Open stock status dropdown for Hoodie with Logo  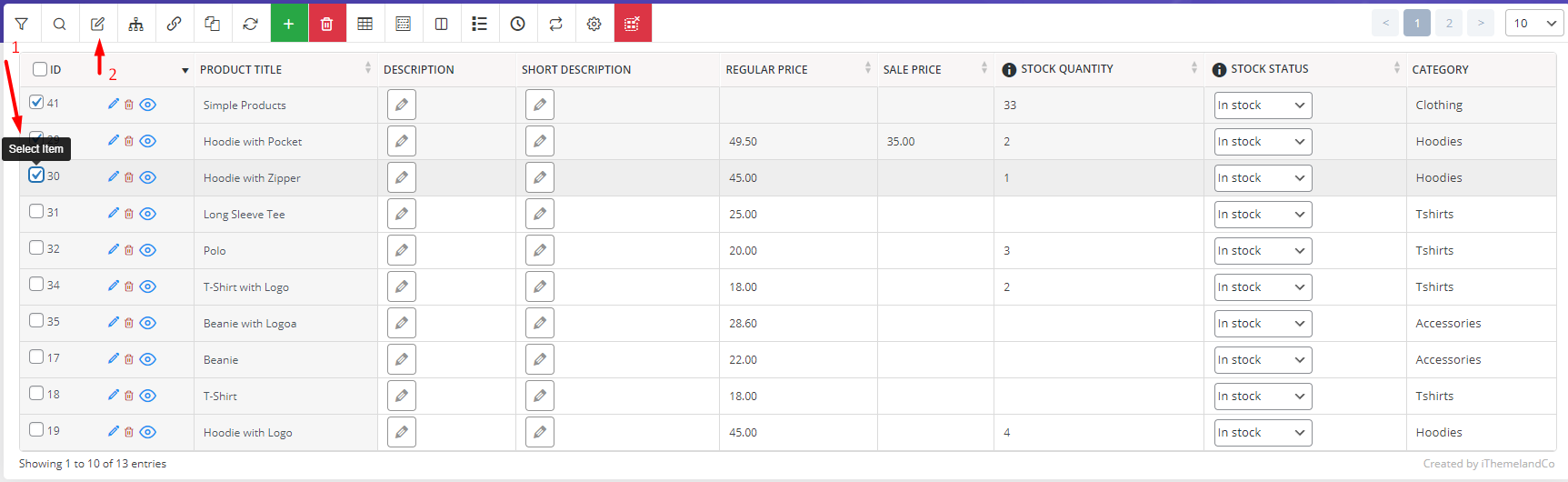pyautogui.click(x=1262, y=433)
